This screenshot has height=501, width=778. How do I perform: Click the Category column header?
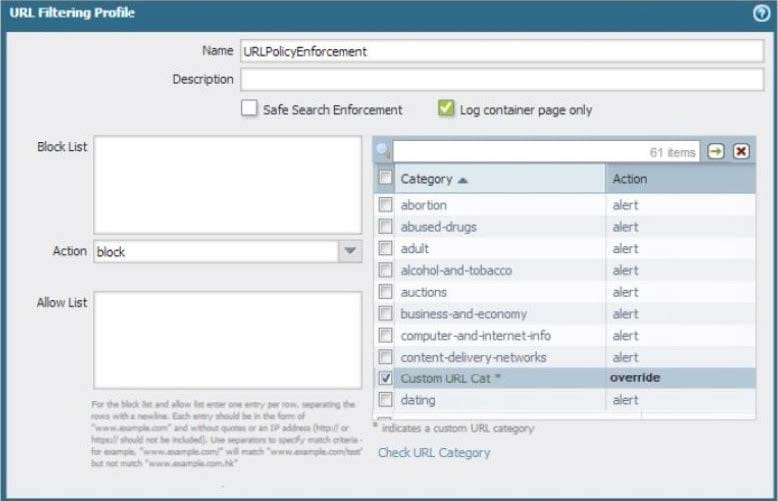coord(499,179)
